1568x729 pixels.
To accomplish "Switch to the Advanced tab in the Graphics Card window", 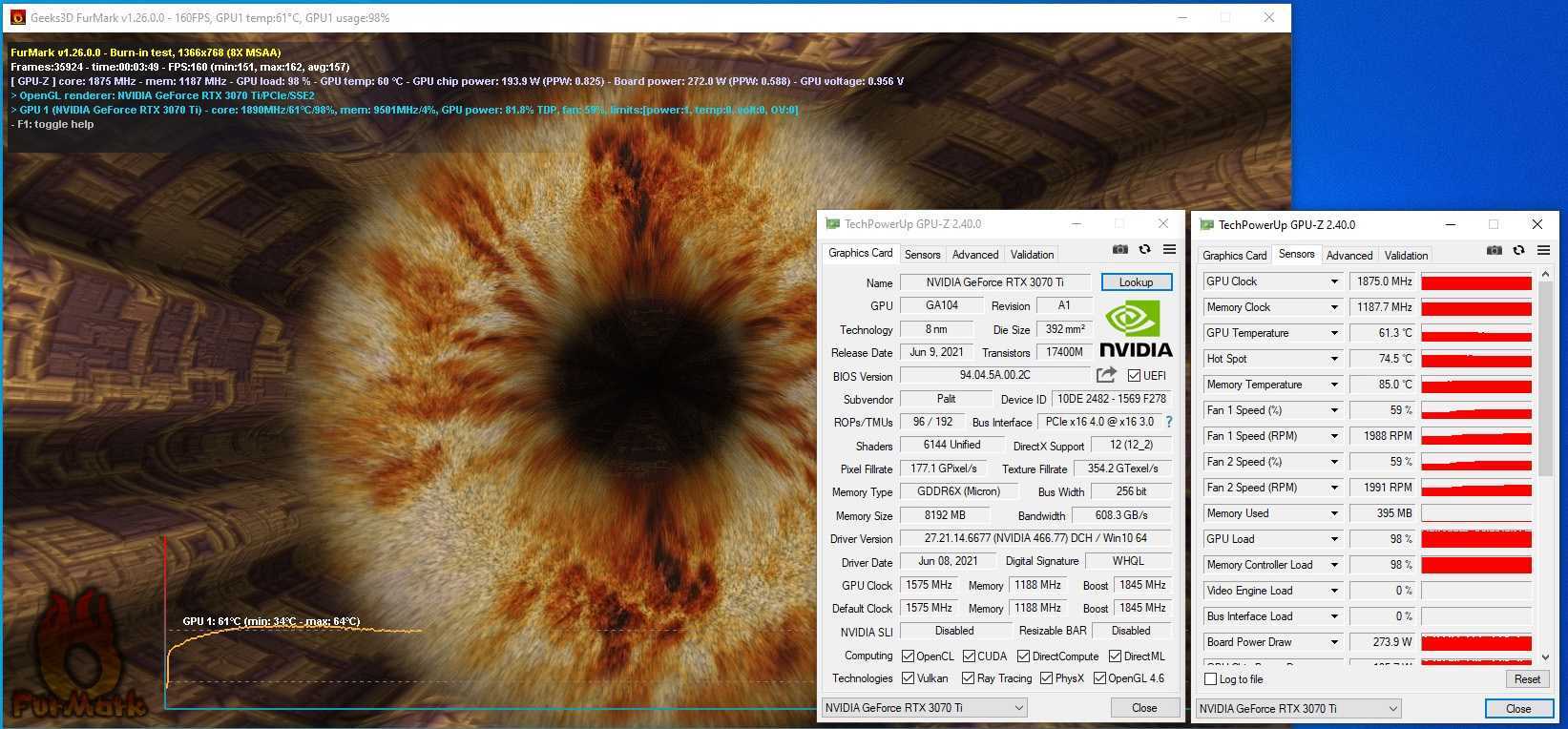I will tap(975, 255).
